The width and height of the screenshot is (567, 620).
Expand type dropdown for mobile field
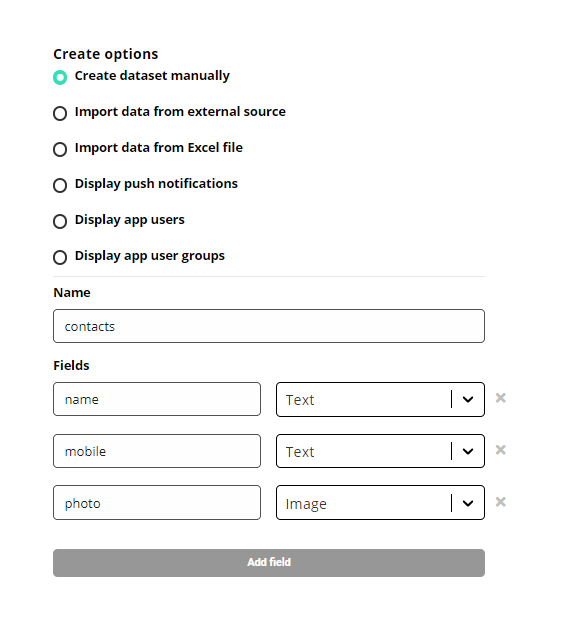pyautogui.click(x=380, y=451)
